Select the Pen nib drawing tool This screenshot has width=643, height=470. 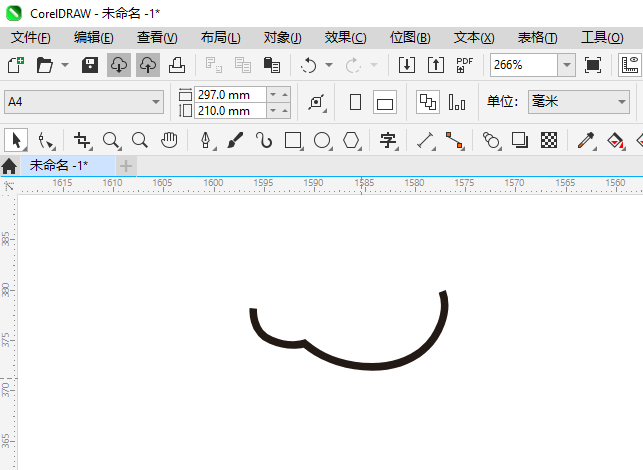click(206, 140)
